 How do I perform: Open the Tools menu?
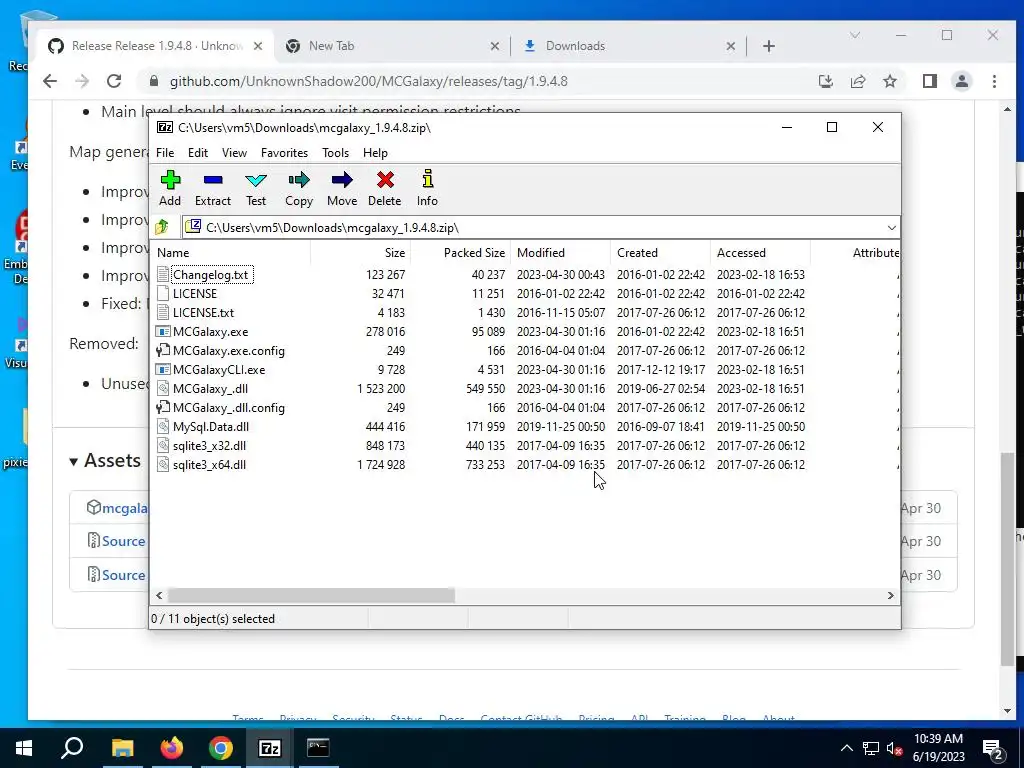click(335, 153)
